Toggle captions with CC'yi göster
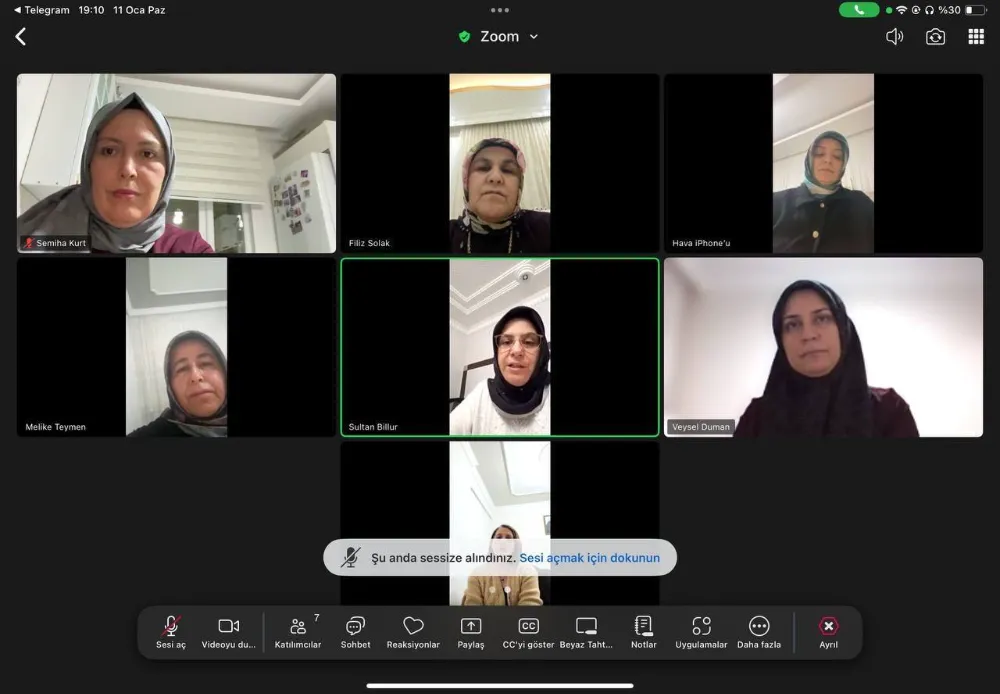 [x=528, y=632]
